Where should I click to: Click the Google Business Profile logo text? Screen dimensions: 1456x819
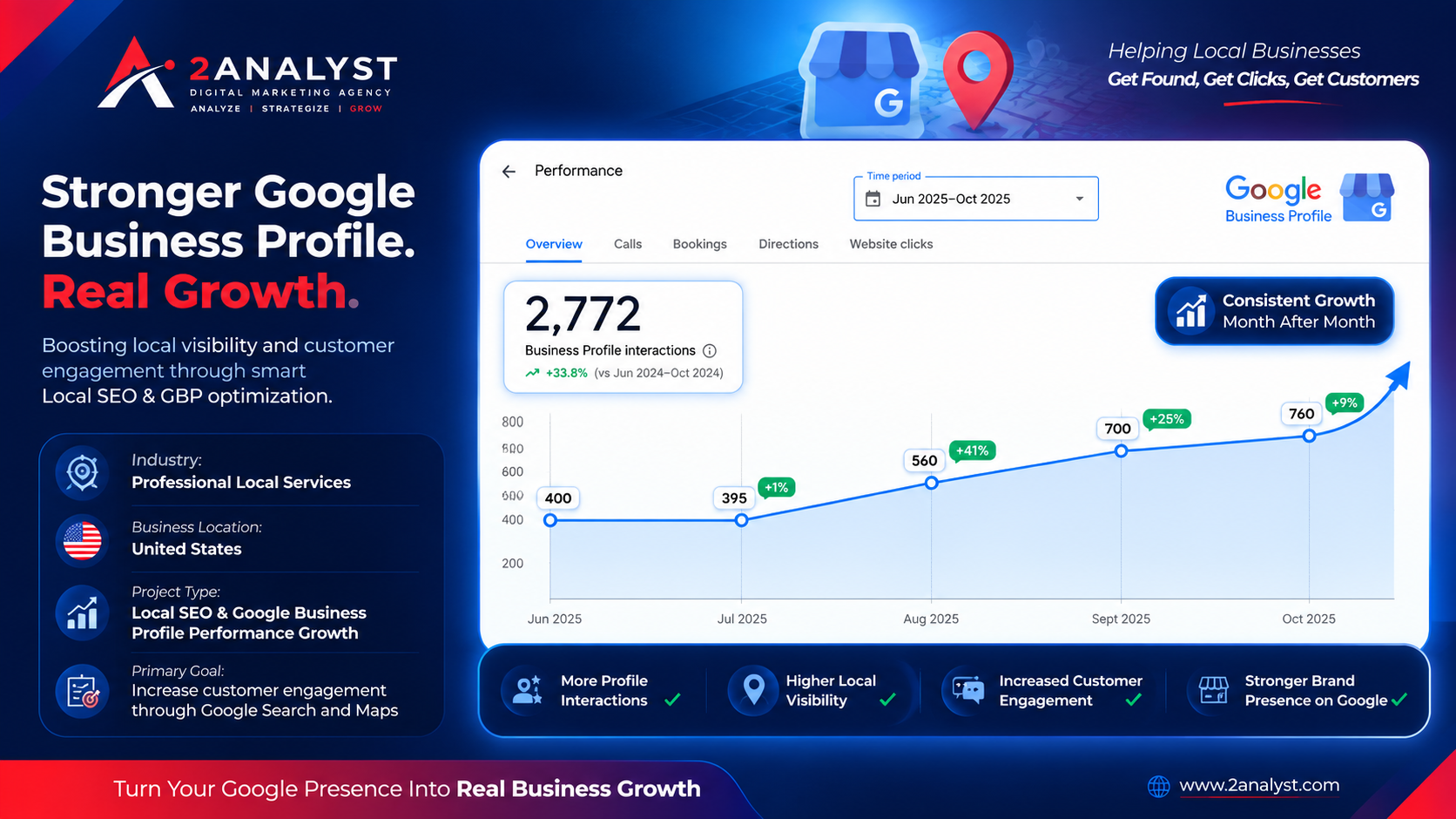point(1277,200)
